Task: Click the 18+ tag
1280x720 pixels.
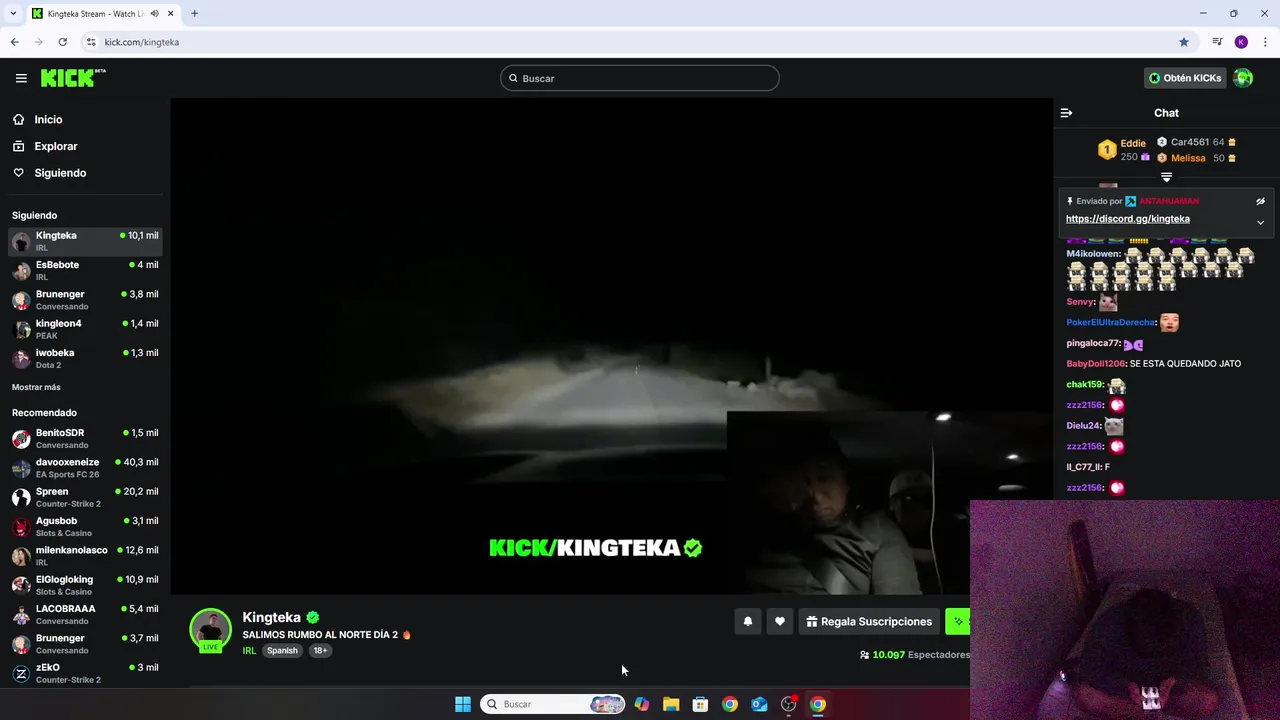Action: [320, 650]
